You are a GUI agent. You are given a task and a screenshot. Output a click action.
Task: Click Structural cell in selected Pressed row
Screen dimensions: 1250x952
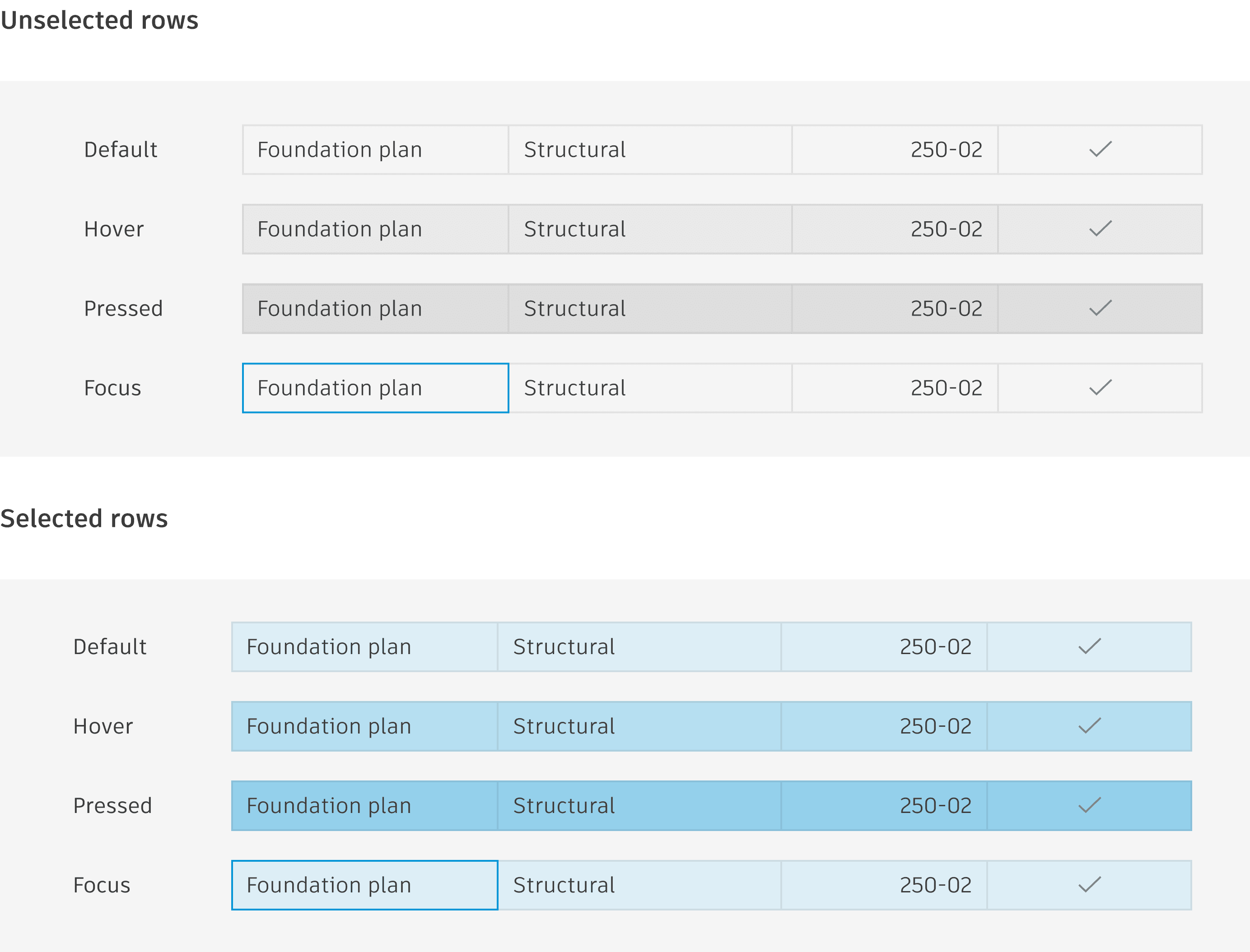pos(639,806)
